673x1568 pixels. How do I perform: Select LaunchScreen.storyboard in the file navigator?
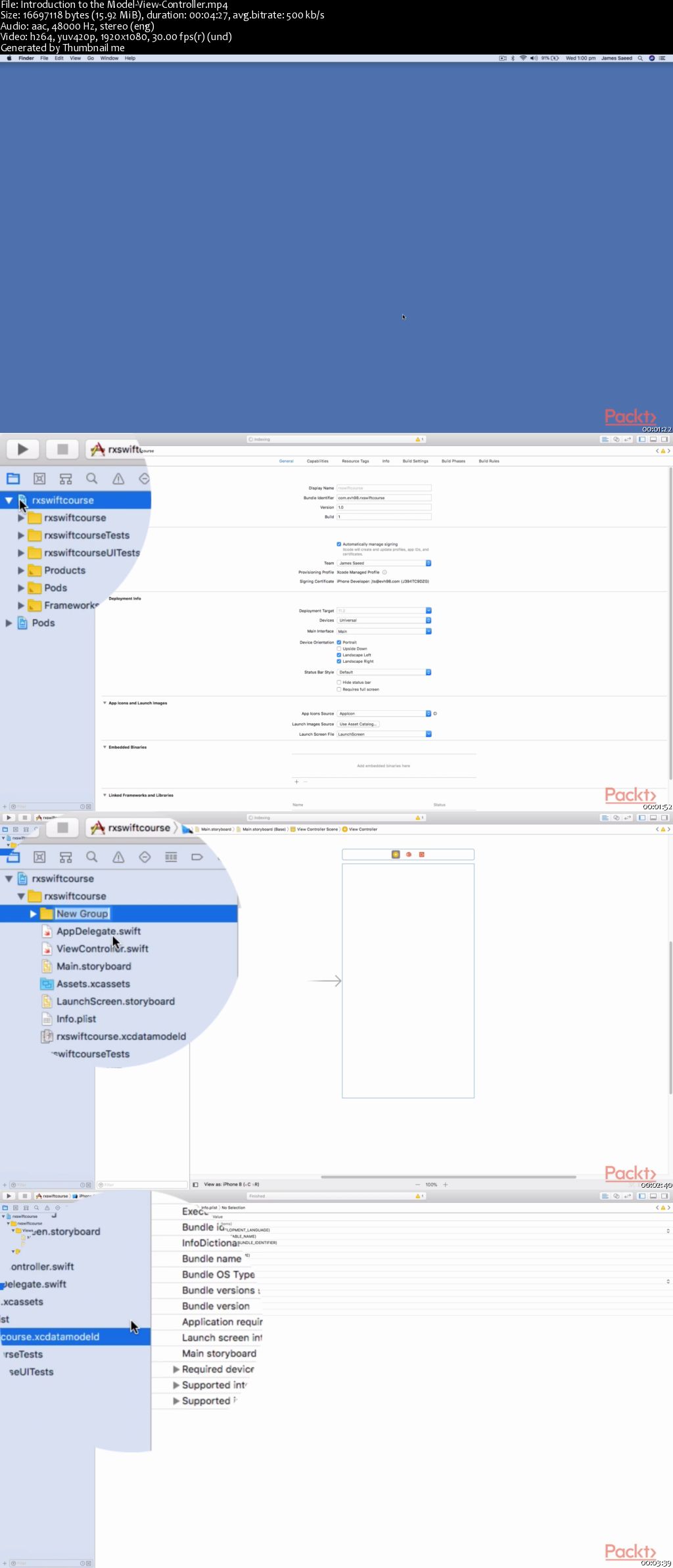[108, 1001]
